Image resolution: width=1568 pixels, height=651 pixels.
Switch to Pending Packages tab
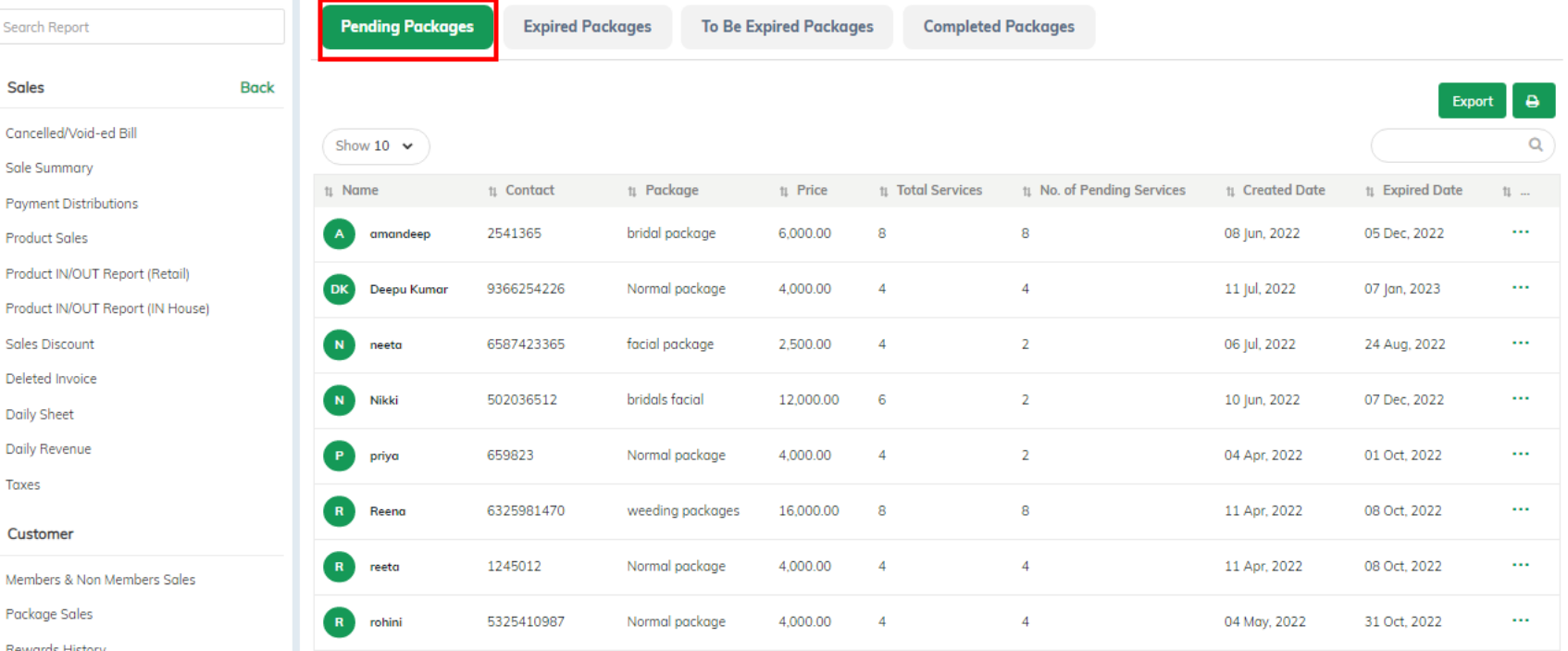coord(407,27)
